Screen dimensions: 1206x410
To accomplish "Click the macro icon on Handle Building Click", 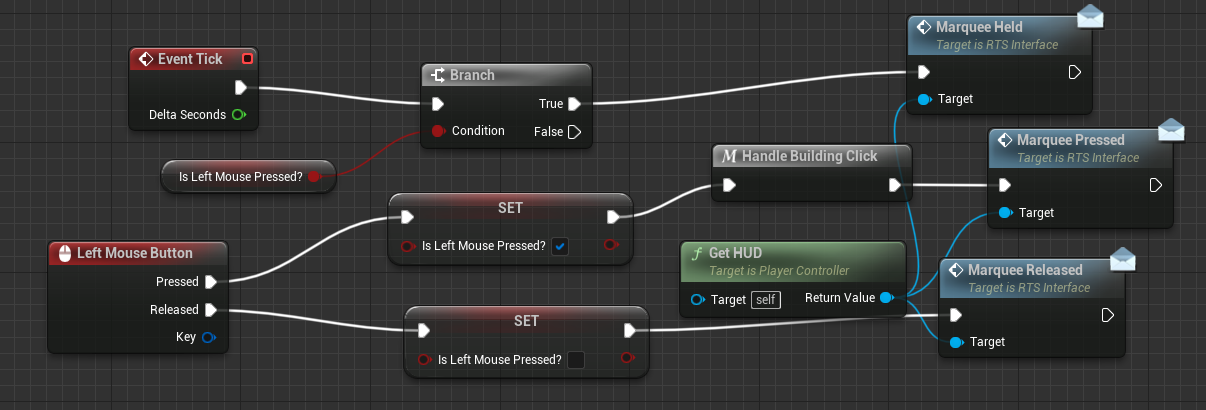I will click(729, 156).
